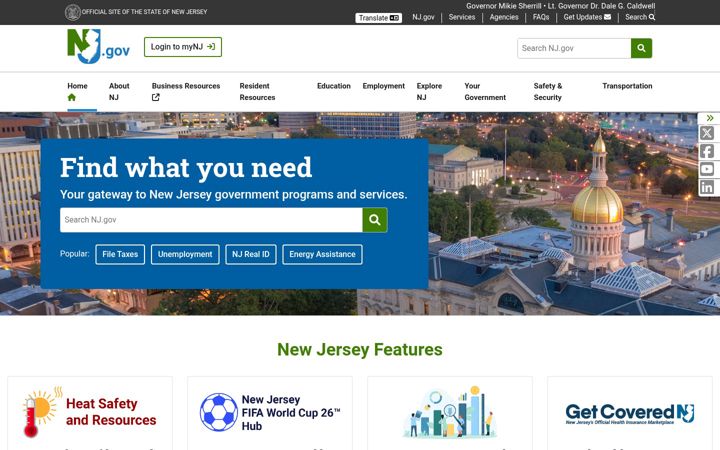The height and width of the screenshot is (450, 720).
Task: Focus the header Search NJ.gov field
Action: tap(574, 48)
